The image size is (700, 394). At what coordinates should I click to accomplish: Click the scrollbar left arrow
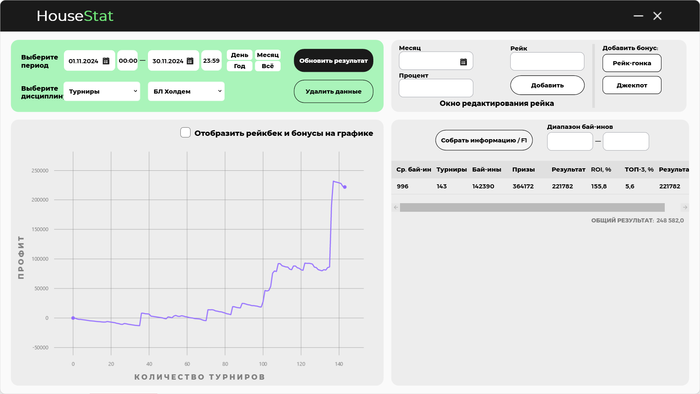point(396,207)
